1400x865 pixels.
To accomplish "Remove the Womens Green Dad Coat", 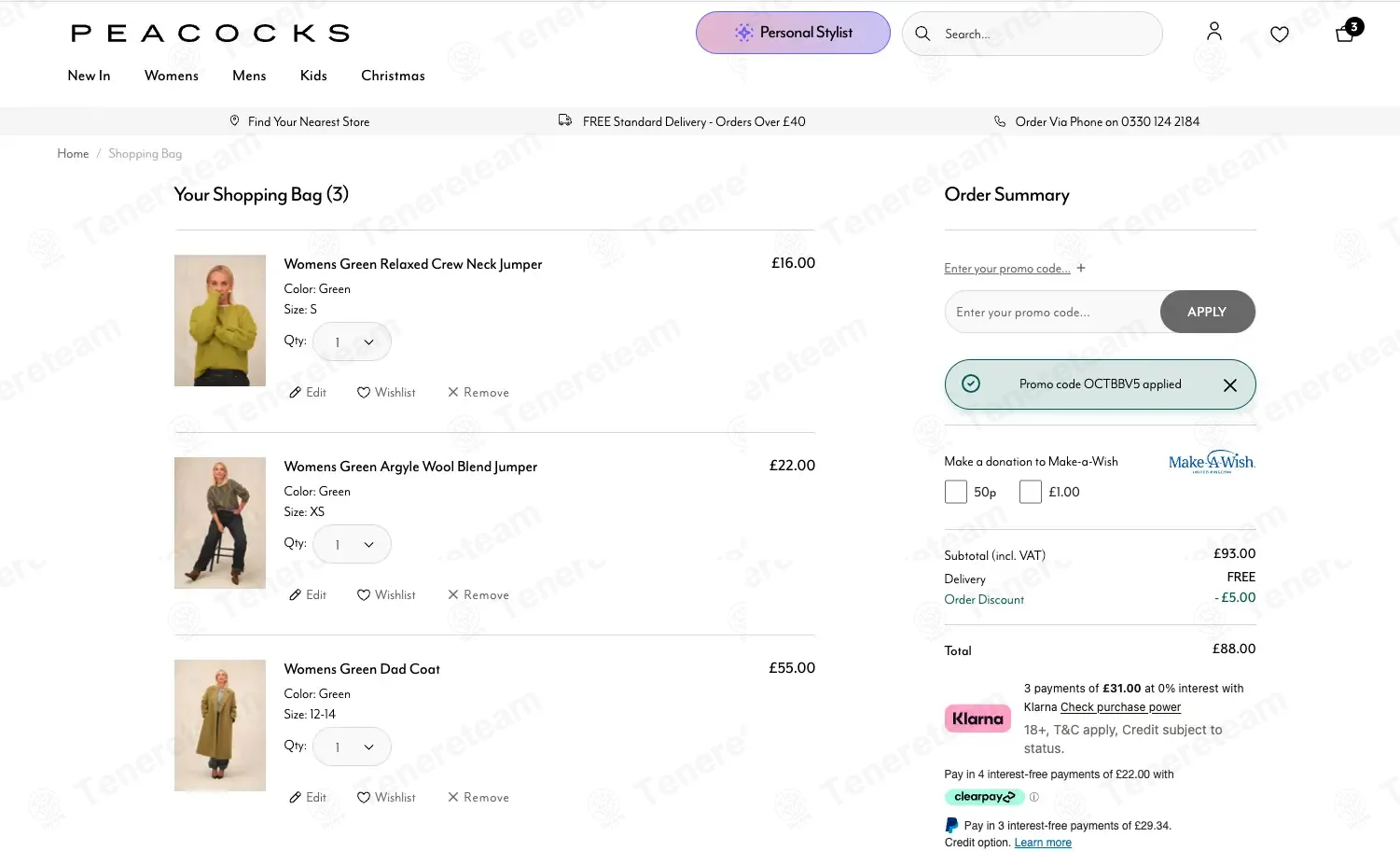I will point(478,798).
